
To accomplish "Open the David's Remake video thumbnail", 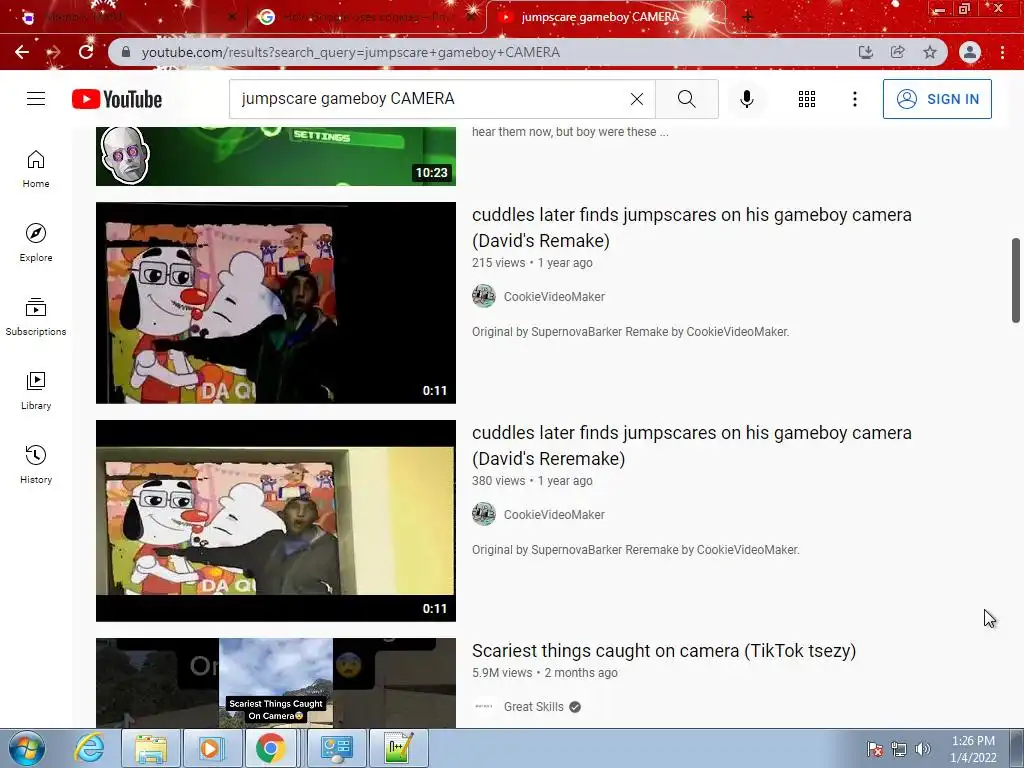I will (x=276, y=302).
